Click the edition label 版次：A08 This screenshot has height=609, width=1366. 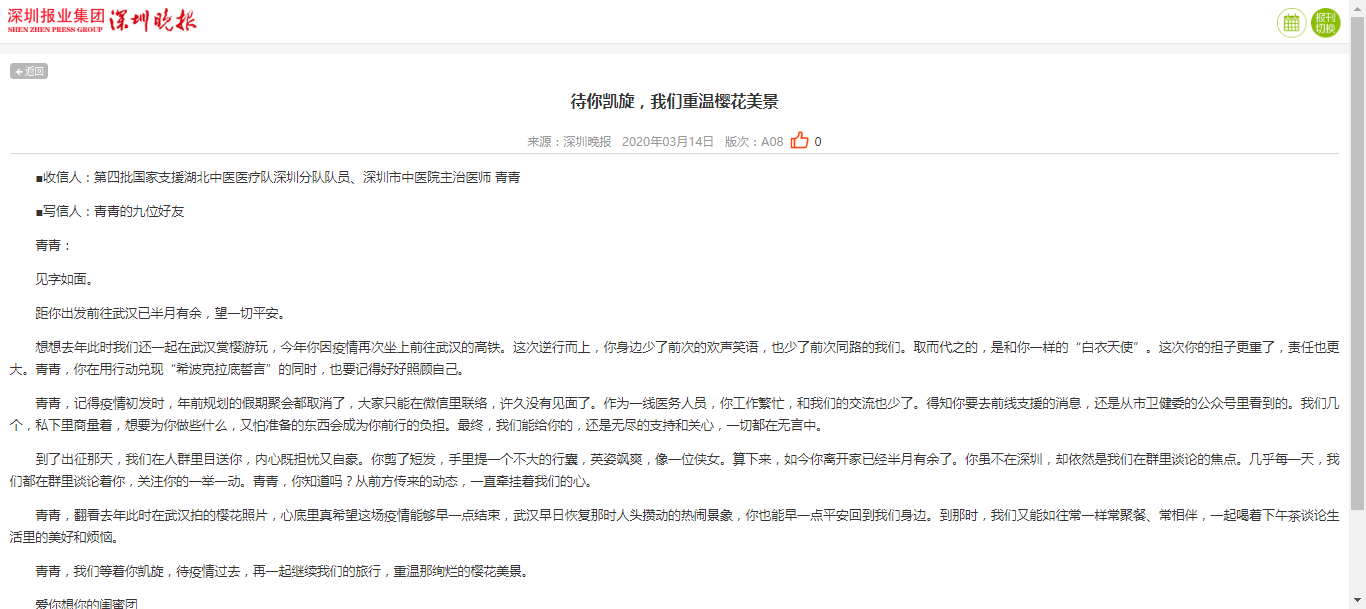754,142
